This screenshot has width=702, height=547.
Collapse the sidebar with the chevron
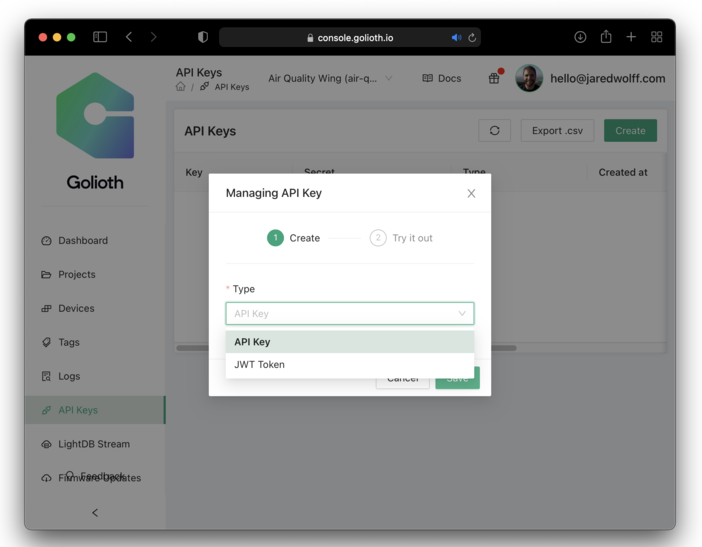95,512
